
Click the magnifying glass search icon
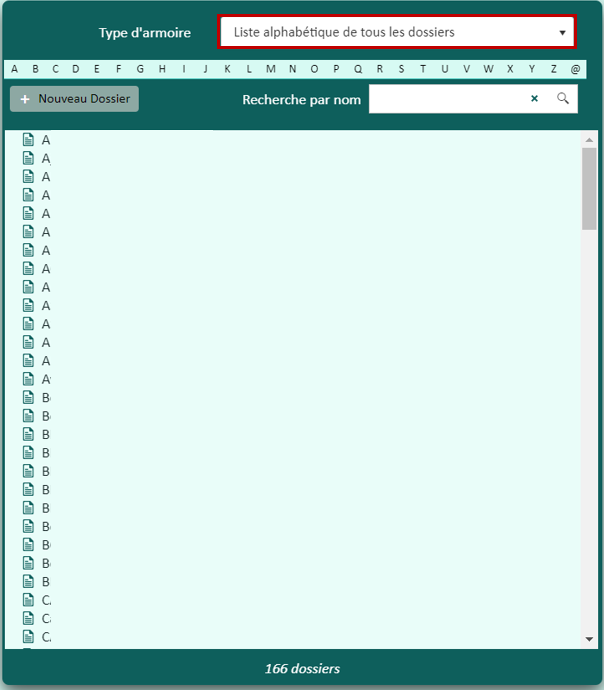[x=563, y=99]
